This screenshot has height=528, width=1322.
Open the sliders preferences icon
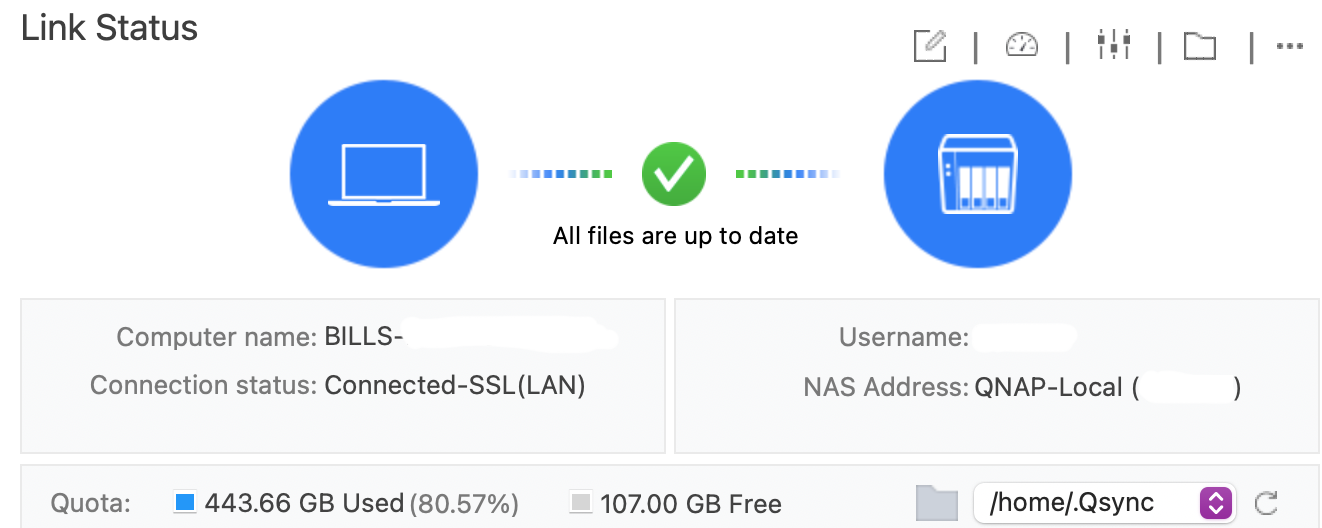pos(1113,45)
